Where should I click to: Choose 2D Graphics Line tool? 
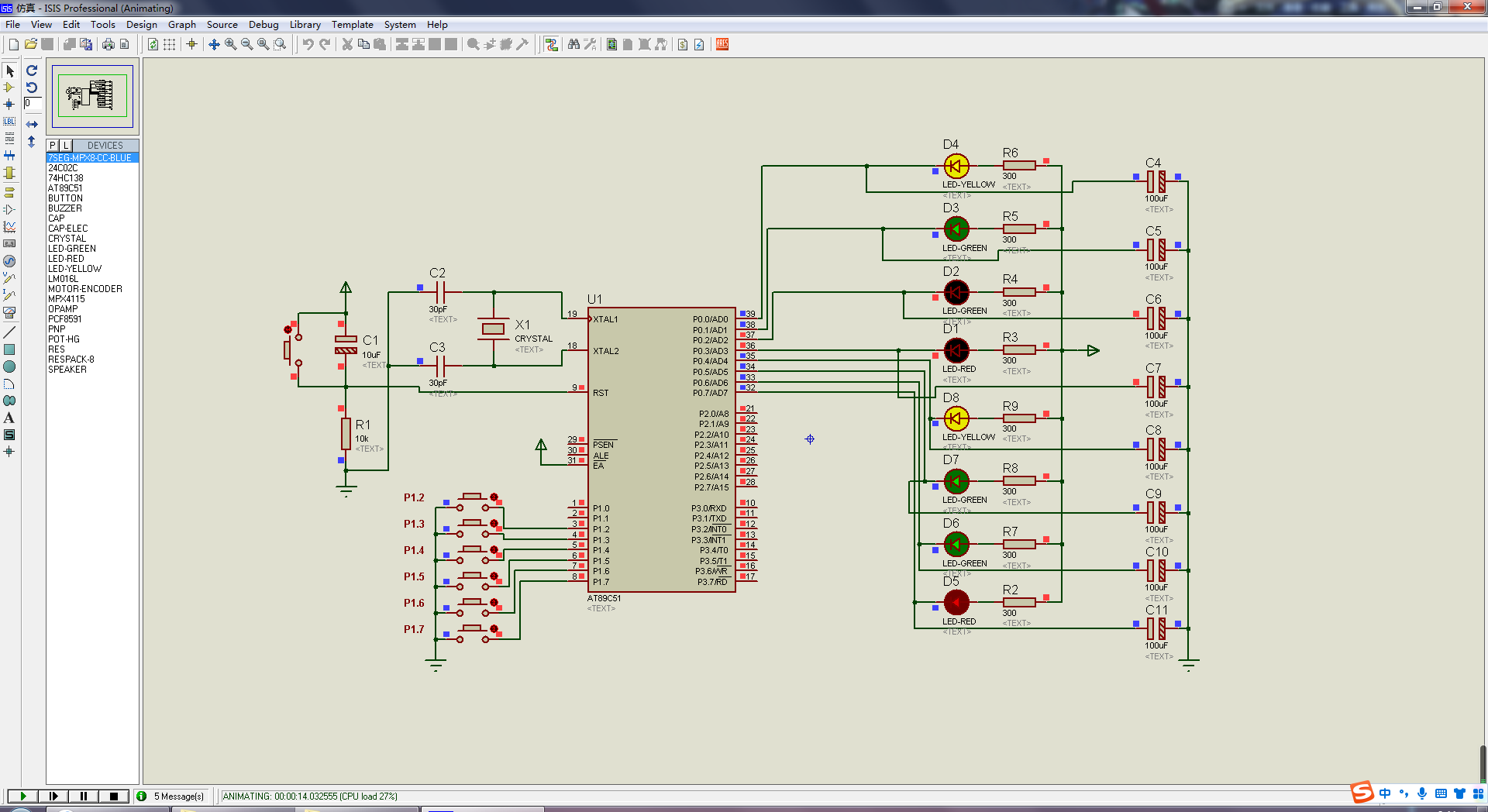[9, 332]
